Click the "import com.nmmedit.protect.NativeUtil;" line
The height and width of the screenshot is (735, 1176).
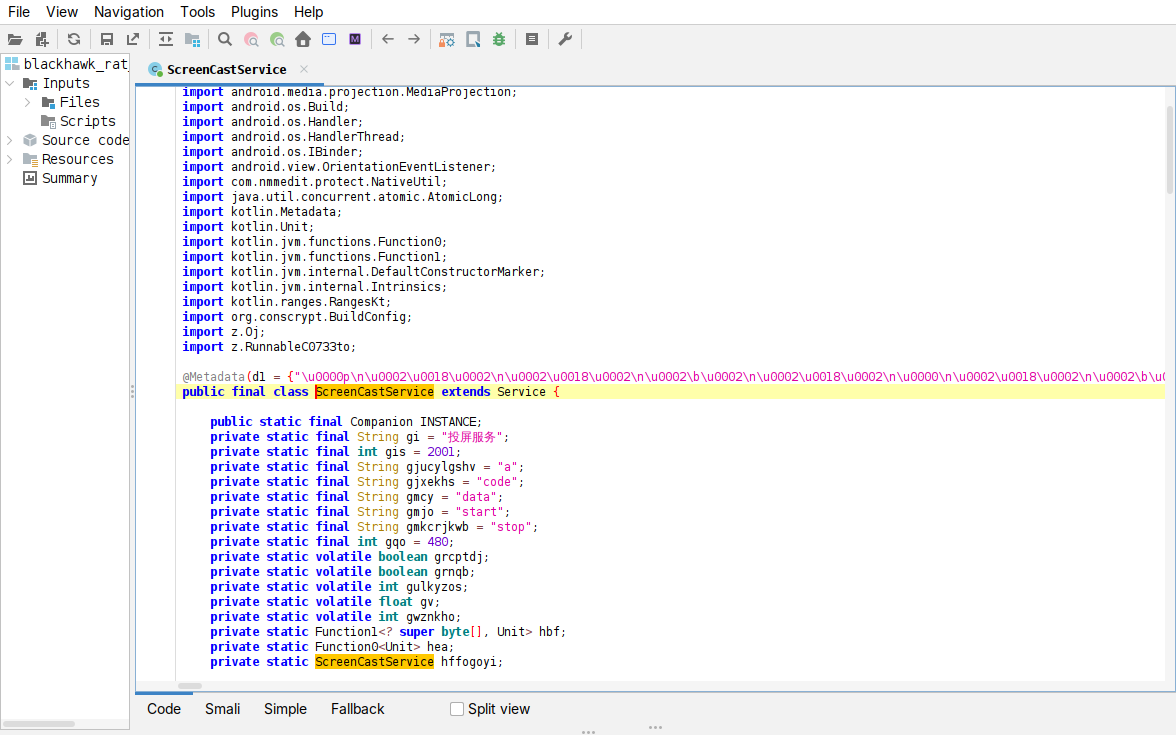(314, 182)
